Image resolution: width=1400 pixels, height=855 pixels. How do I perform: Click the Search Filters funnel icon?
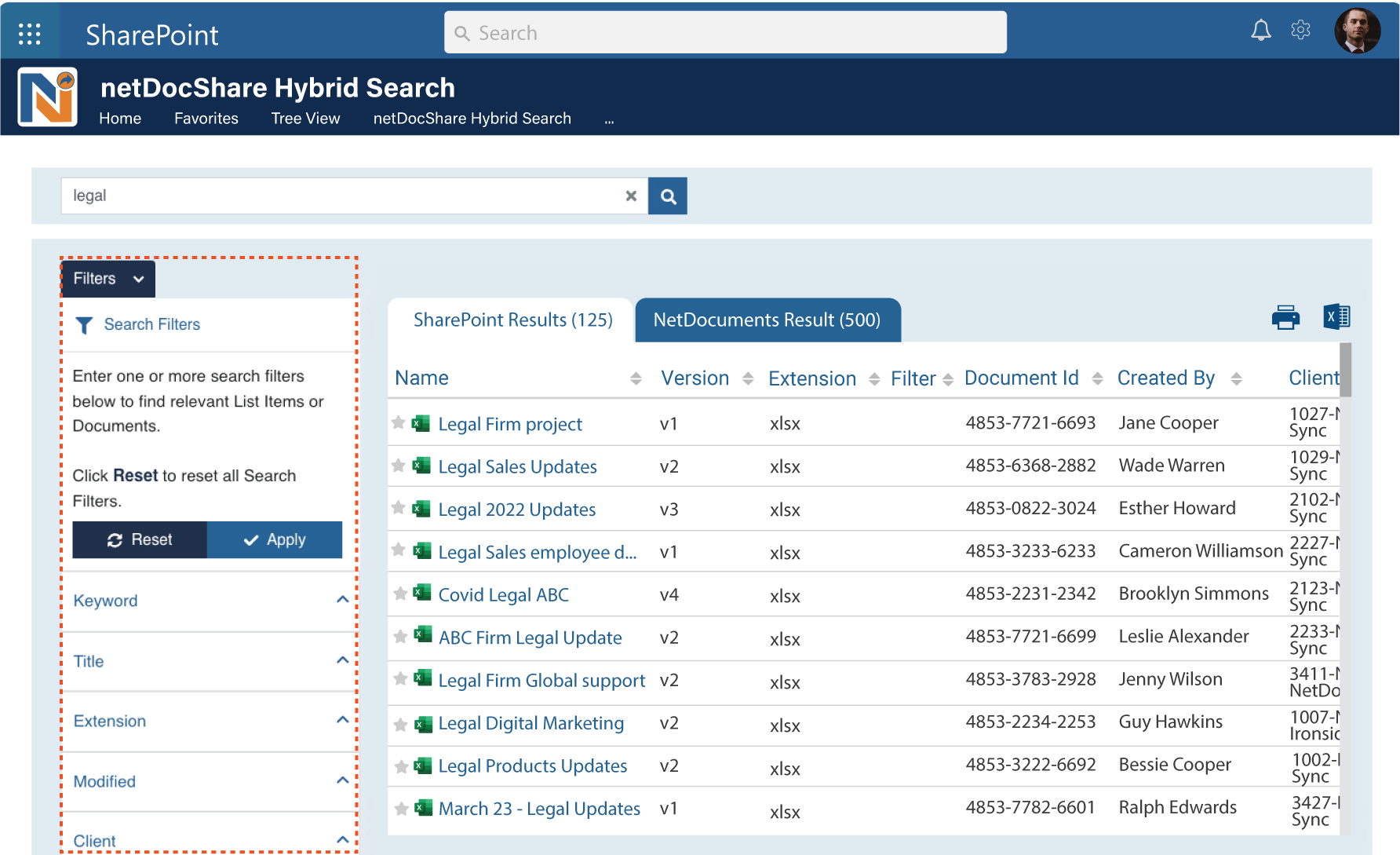pyautogui.click(x=84, y=325)
